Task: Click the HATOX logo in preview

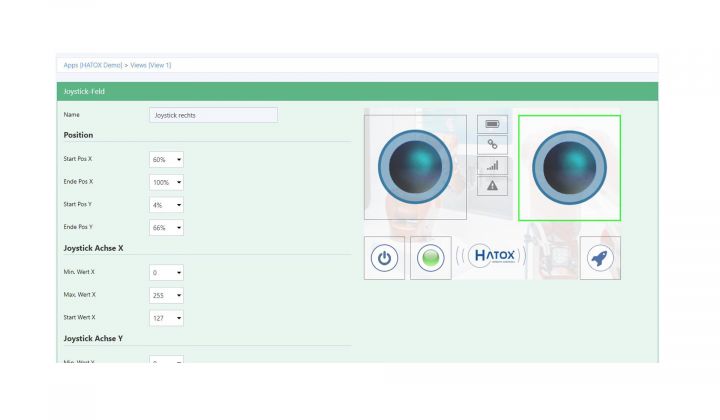Action: (492, 256)
